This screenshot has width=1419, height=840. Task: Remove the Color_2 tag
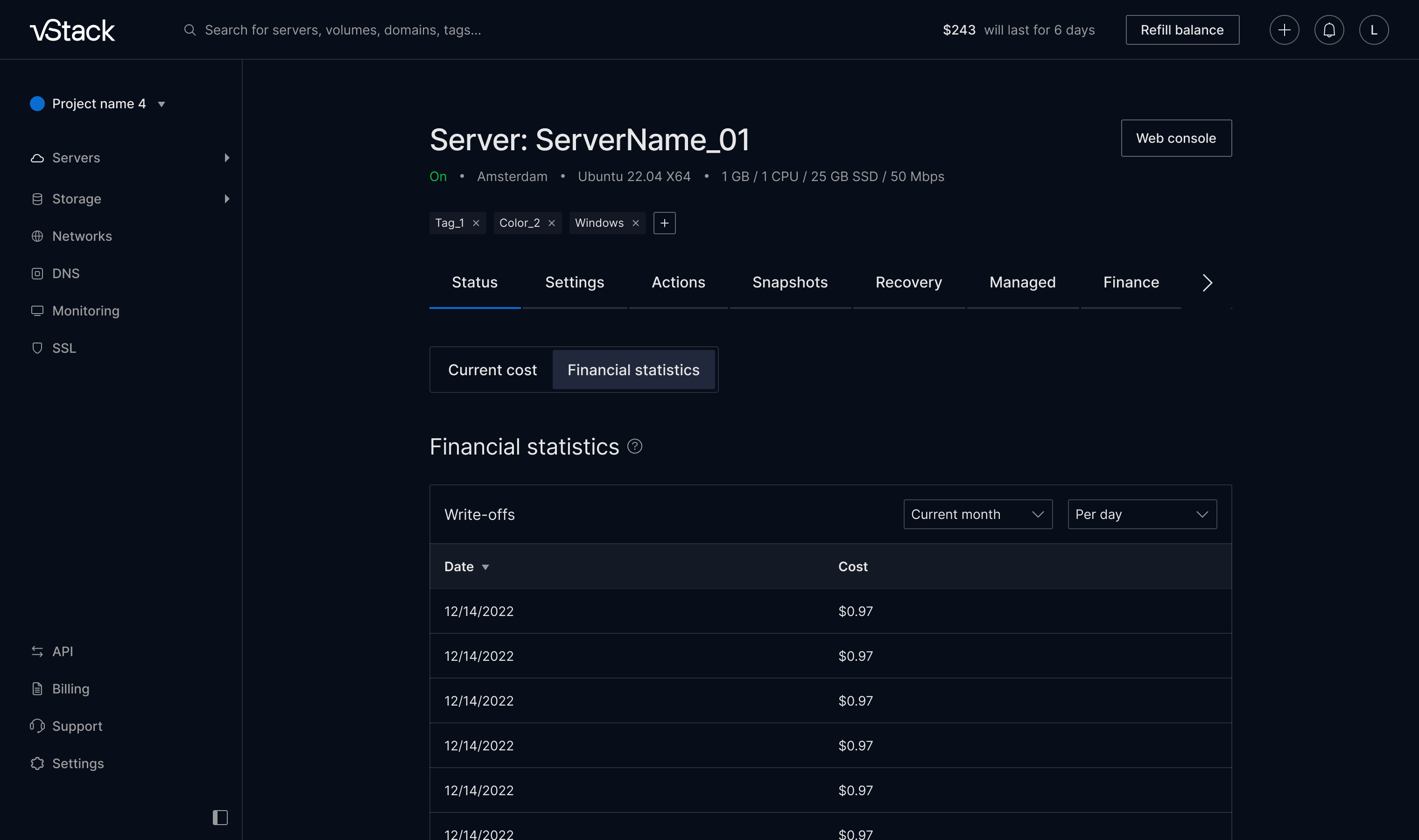point(551,223)
